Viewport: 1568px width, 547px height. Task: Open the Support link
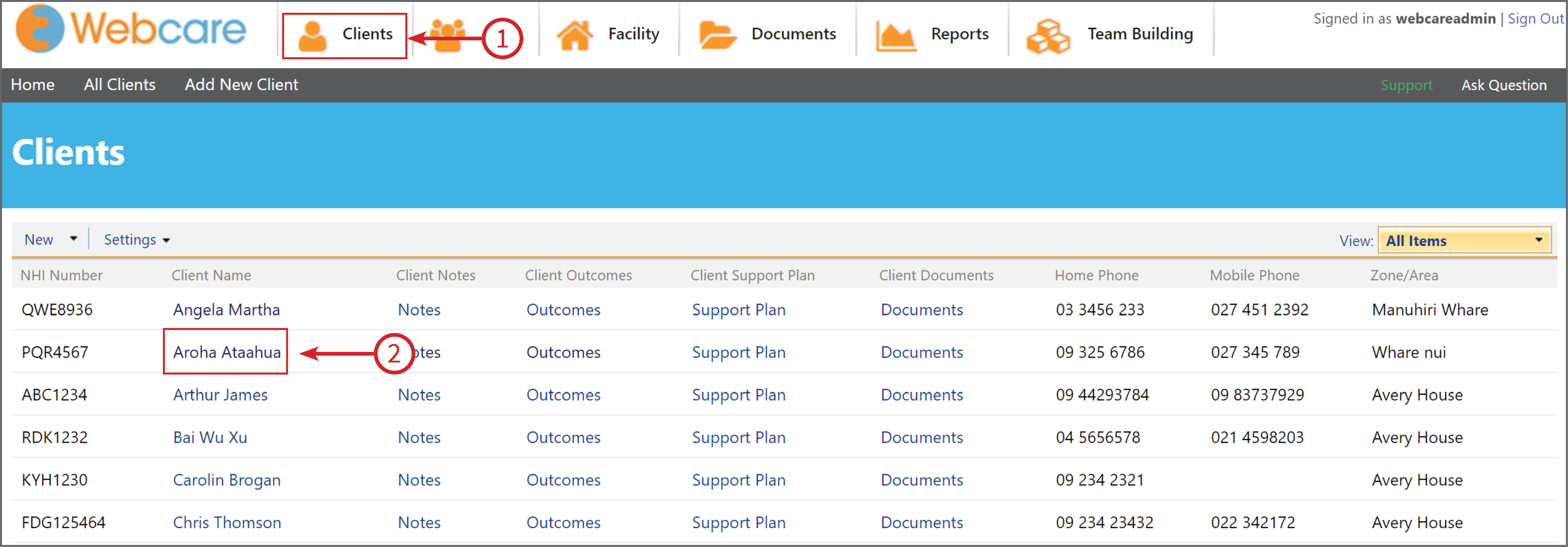coord(1406,85)
